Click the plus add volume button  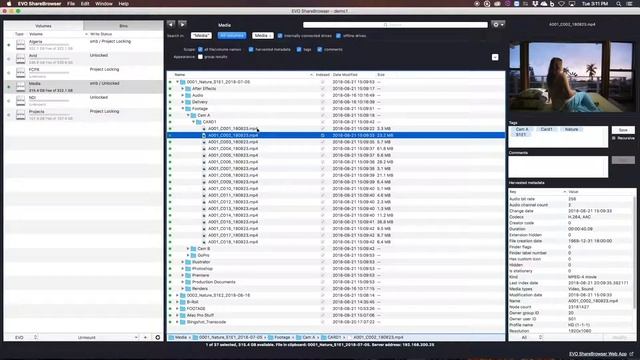(145, 337)
